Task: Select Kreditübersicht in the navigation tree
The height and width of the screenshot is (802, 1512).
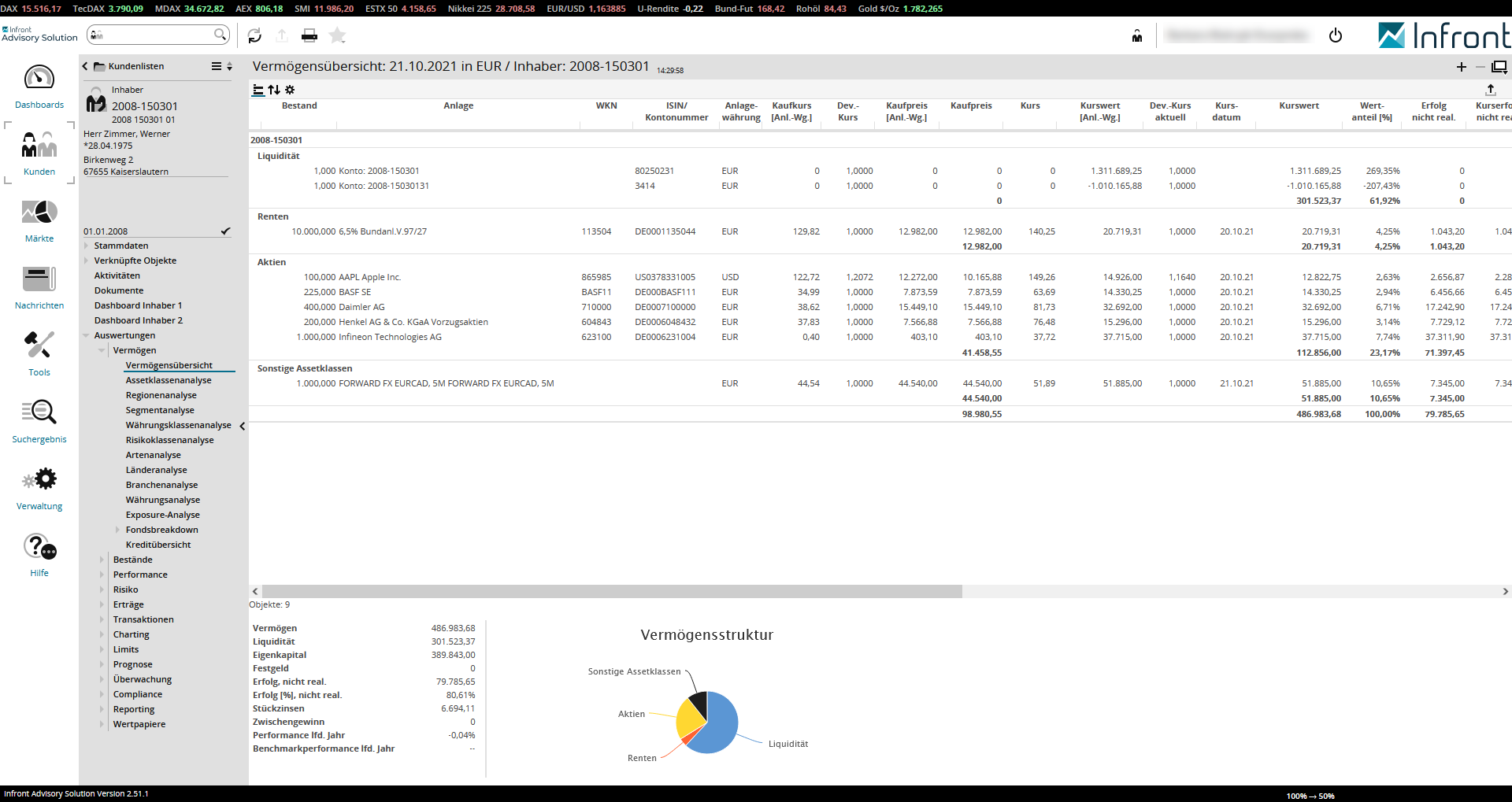Action: click(158, 545)
